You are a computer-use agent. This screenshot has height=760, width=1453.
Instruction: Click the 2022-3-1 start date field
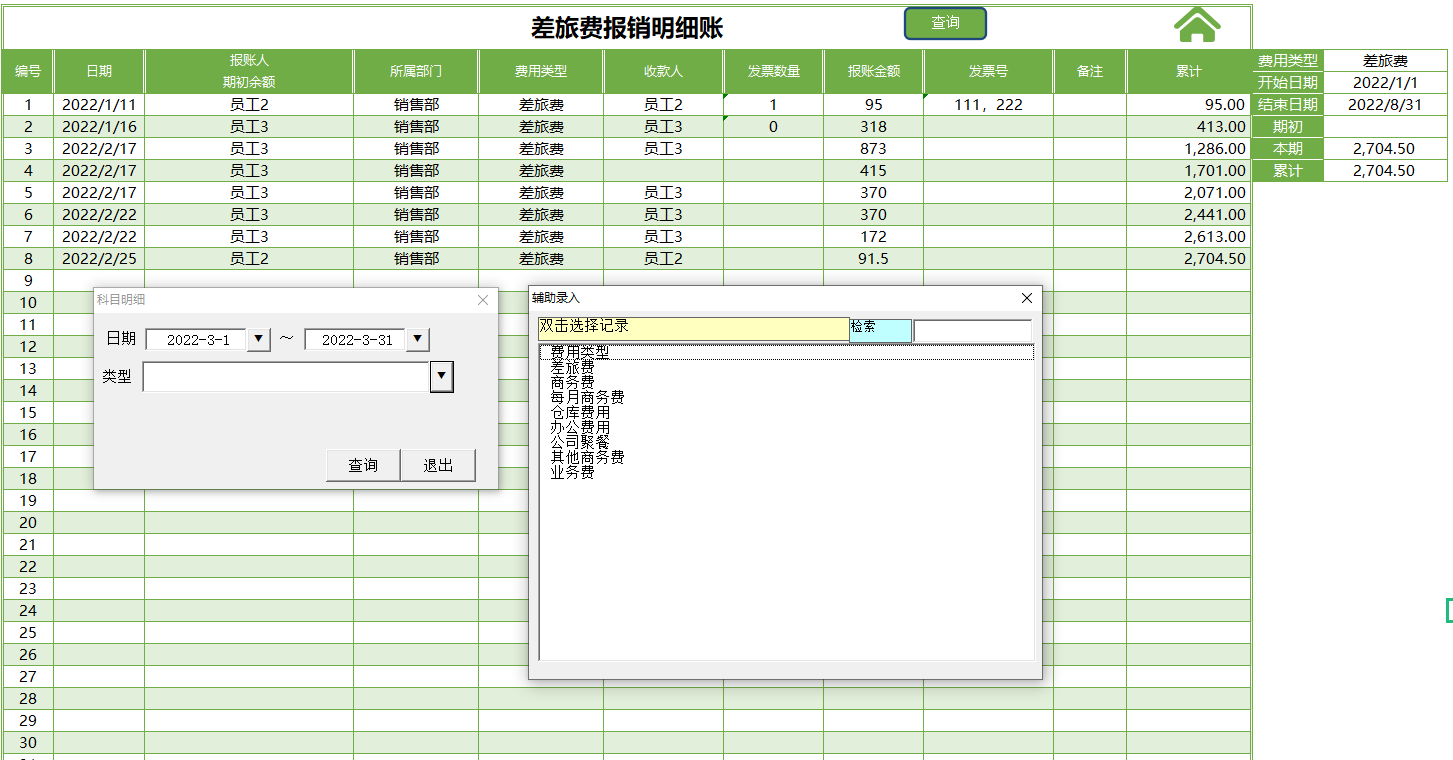click(197, 340)
